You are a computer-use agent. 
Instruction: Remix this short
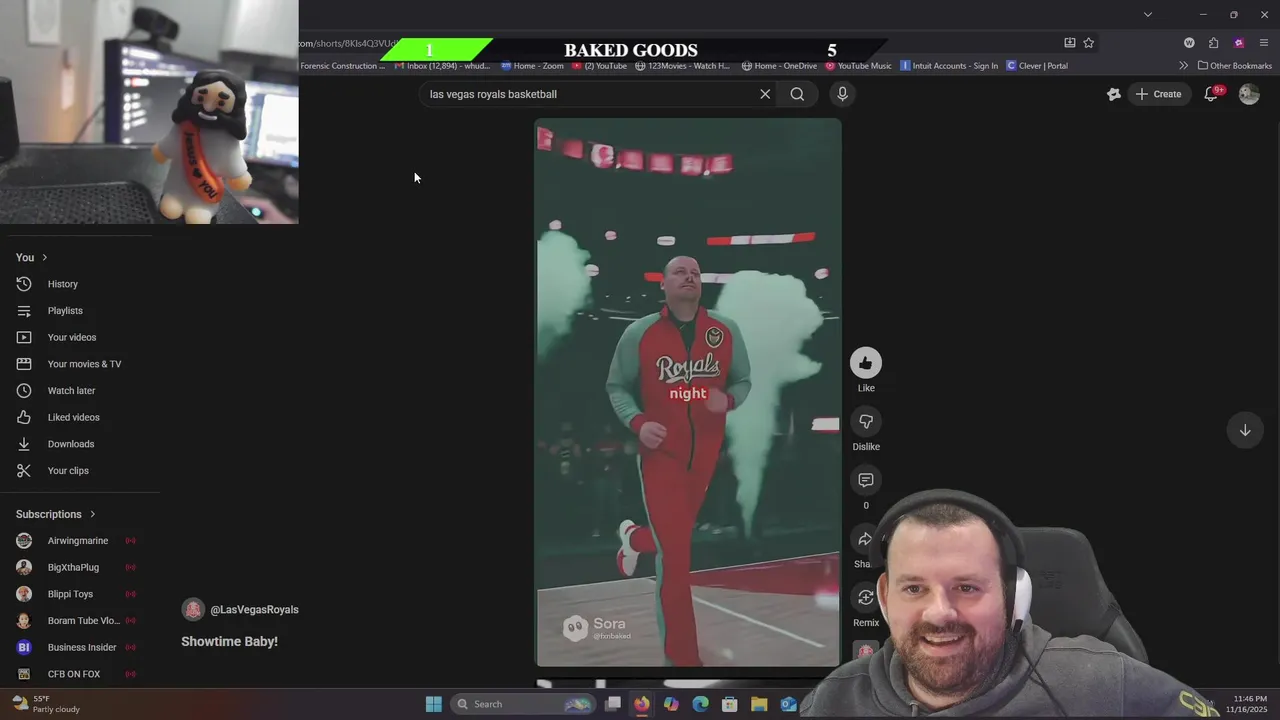866,598
